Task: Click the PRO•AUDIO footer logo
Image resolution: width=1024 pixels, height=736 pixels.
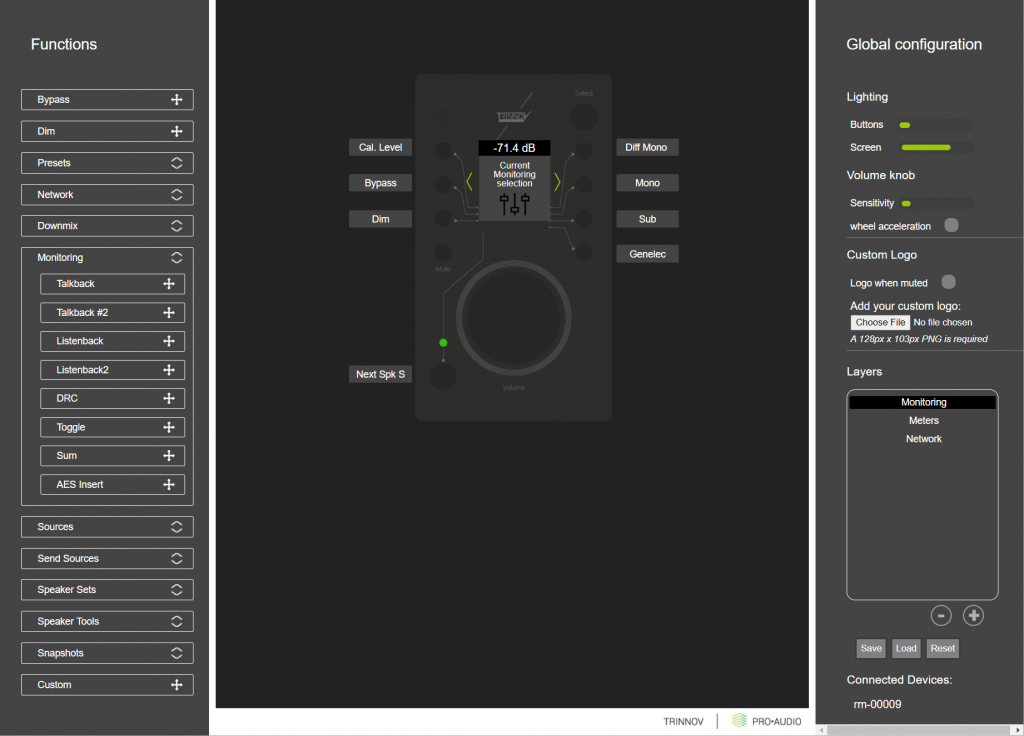Action: click(767, 721)
